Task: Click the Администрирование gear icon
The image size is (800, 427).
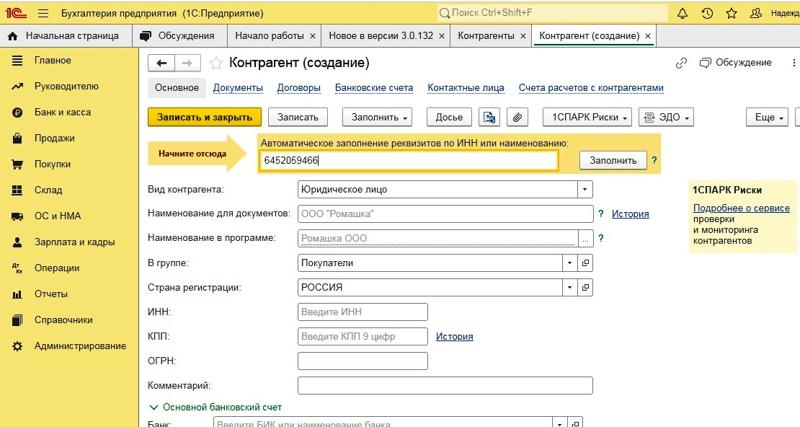Action: (17, 346)
